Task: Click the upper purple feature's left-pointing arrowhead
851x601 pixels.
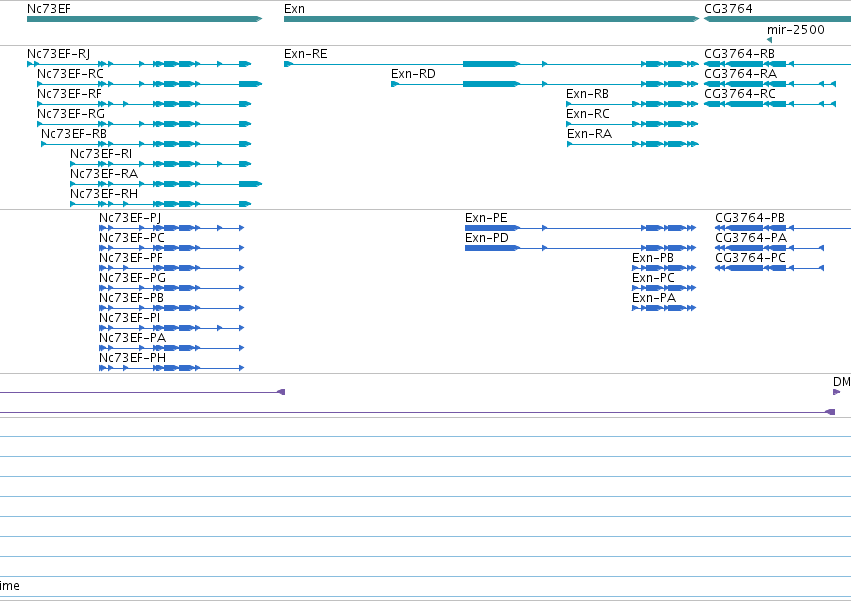Action: pyautogui.click(x=281, y=392)
